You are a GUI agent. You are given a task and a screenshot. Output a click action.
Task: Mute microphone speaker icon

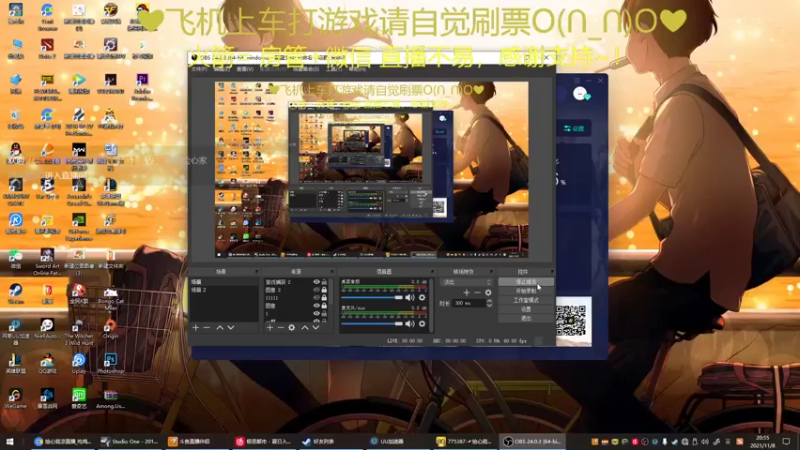pos(410,324)
